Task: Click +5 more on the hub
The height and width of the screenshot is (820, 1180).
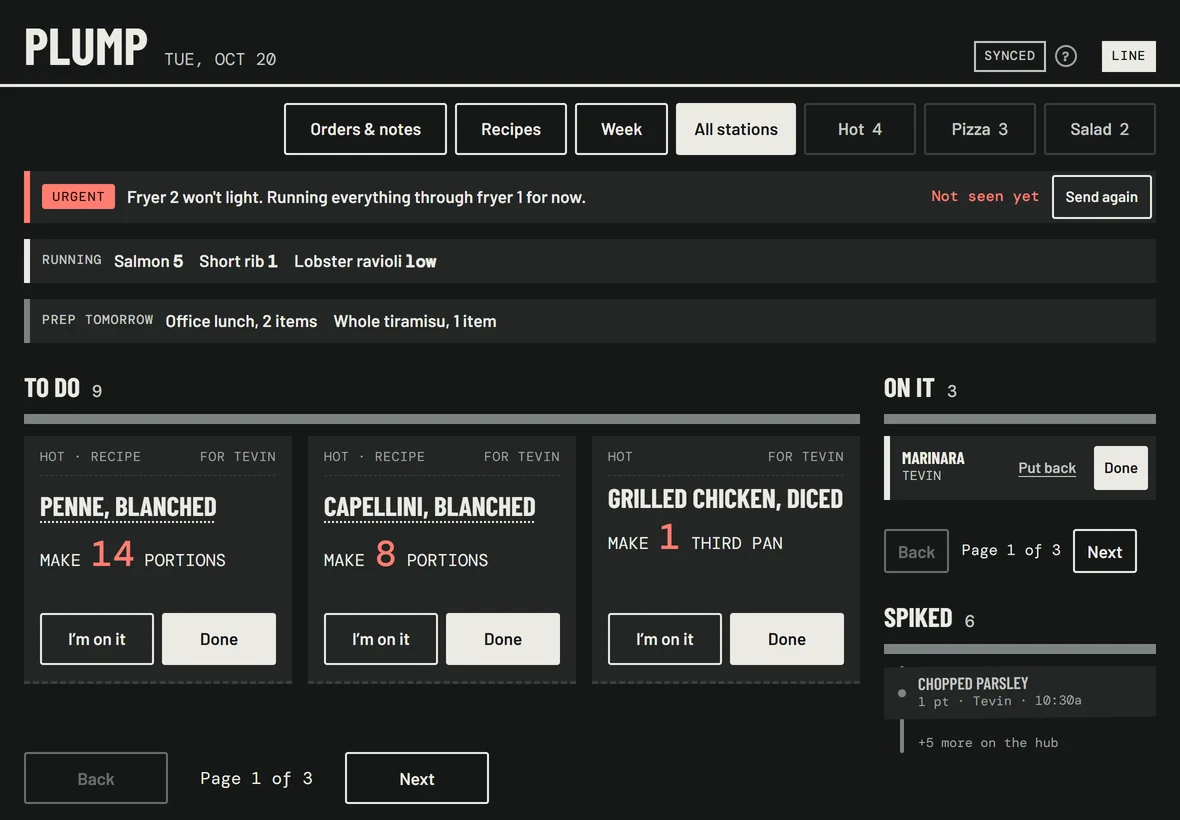Action: coord(987,743)
